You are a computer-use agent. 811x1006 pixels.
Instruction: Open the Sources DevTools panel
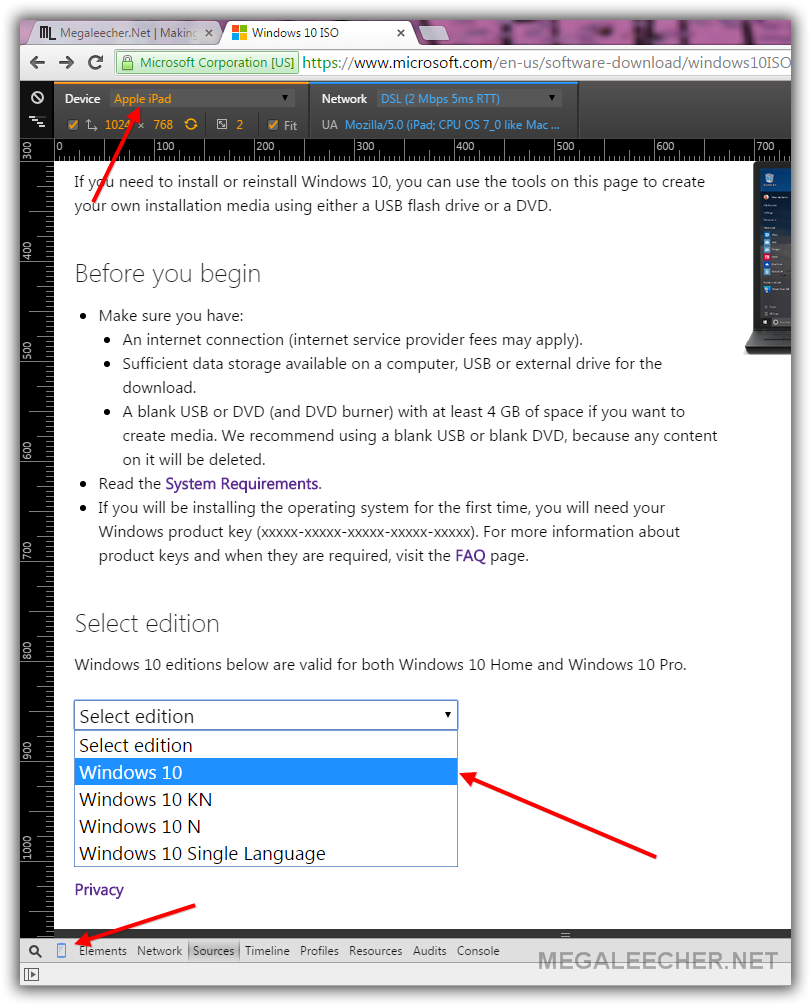[x=214, y=951]
